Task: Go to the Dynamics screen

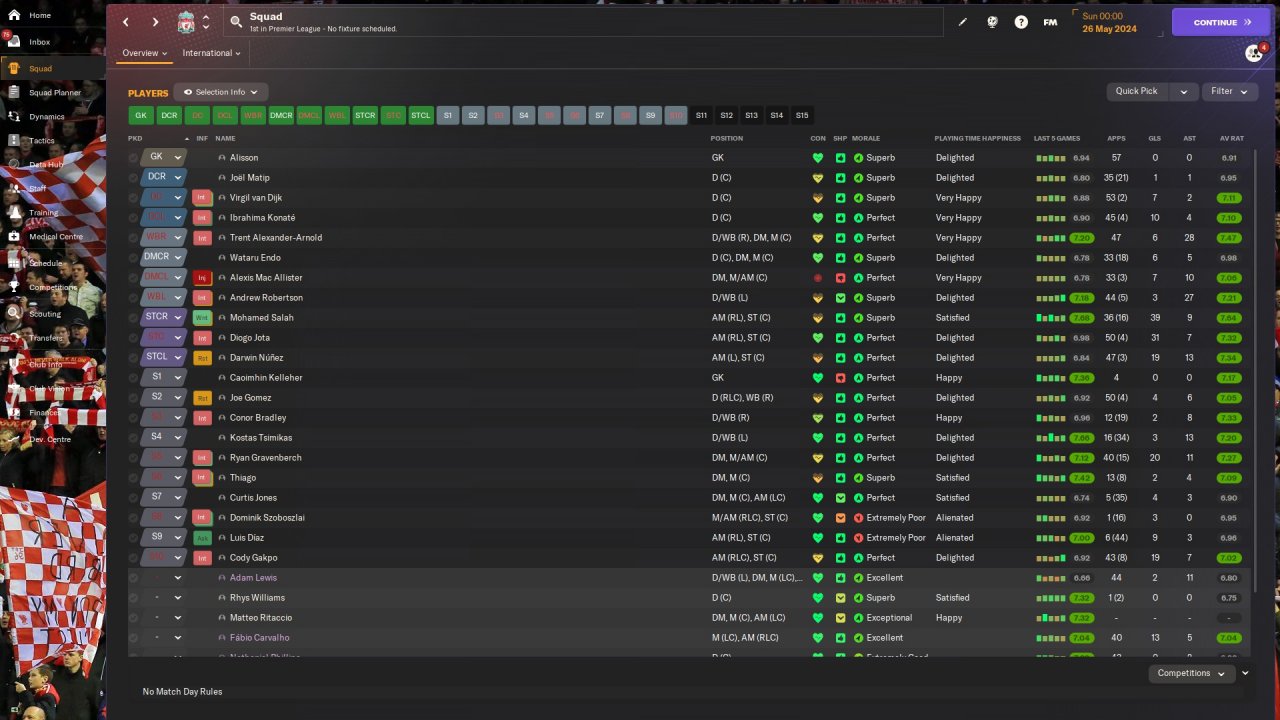Action: click(46, 117)
